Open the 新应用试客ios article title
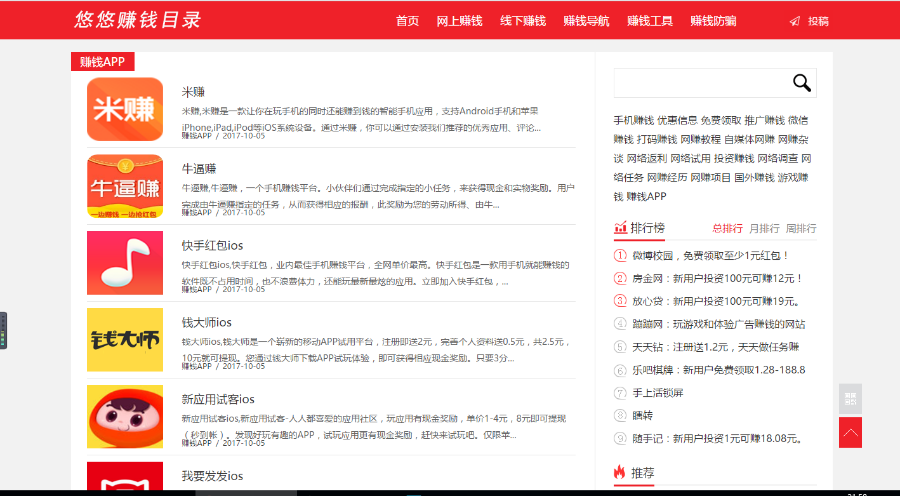Viewport: 900px width, 496px height. pyautogui.click(x=218, y=400)
